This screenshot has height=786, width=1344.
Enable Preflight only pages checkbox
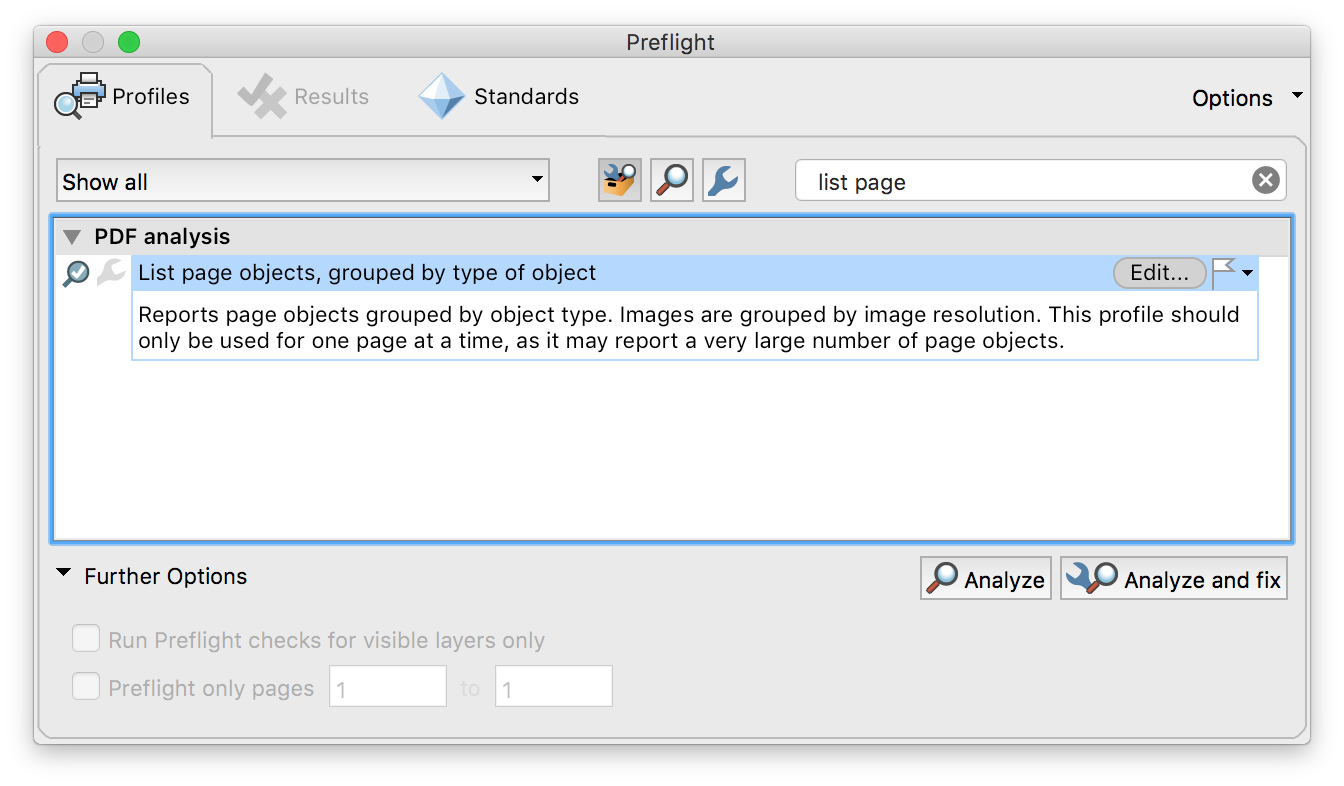click(x=86, y=688)
